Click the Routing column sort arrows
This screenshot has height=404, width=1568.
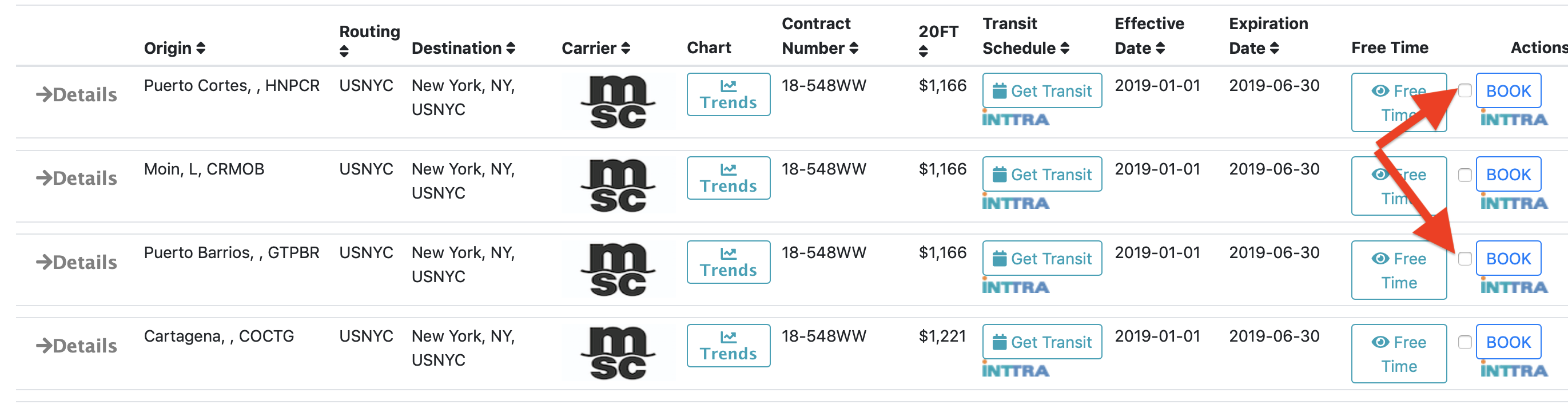click(x=344, y=52)
